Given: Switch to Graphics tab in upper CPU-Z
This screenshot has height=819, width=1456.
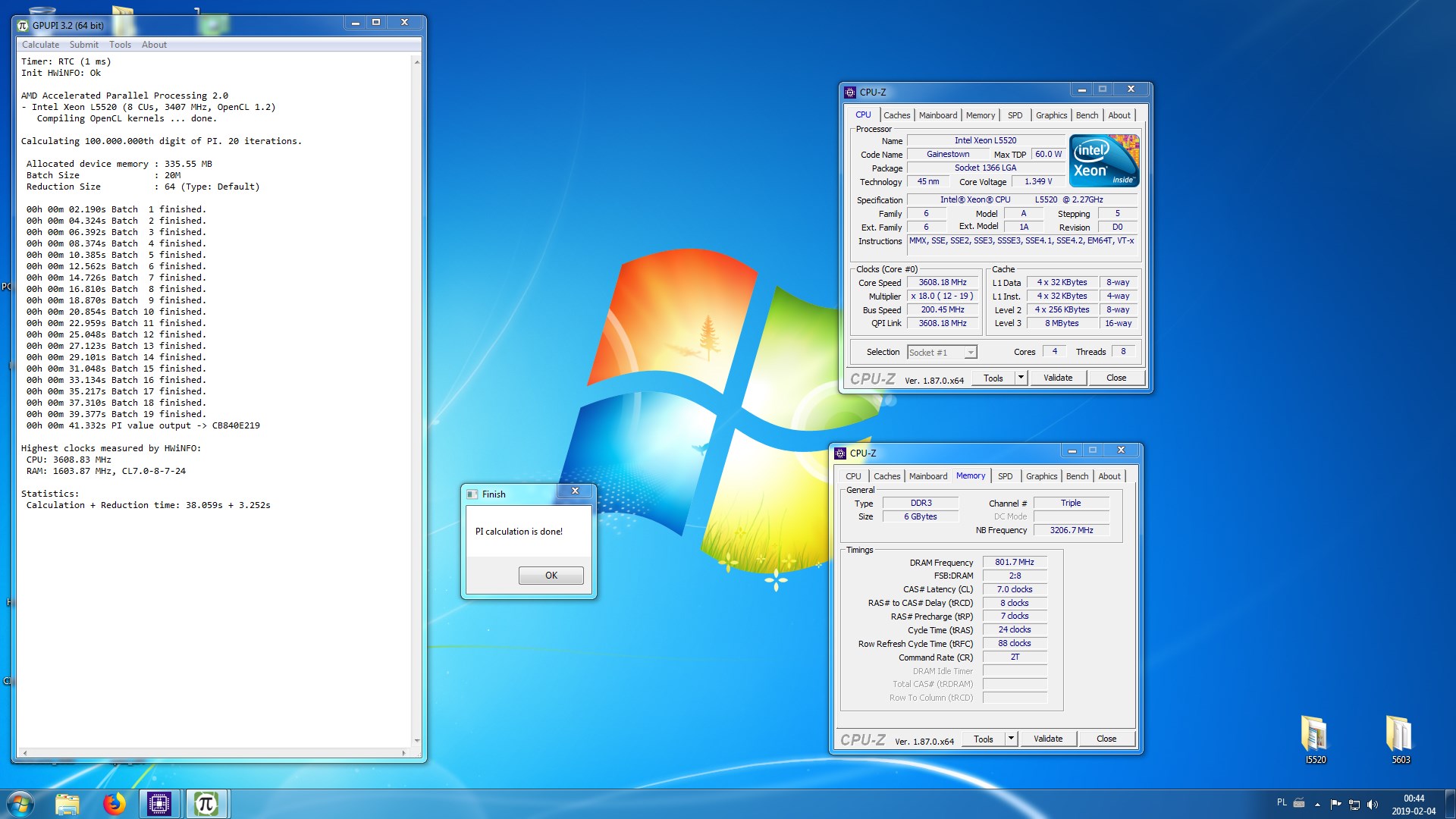Looking at the screenshot, I should tap(1052, 115).
